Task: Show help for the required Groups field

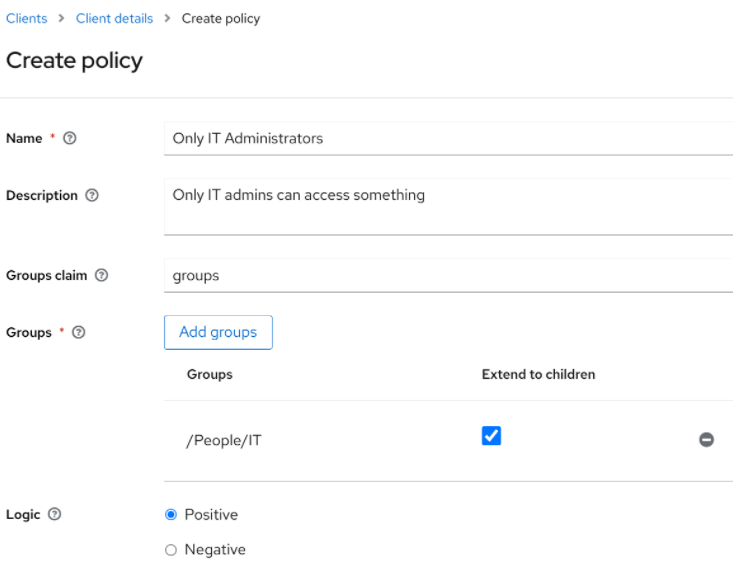Action: [77, 333]
